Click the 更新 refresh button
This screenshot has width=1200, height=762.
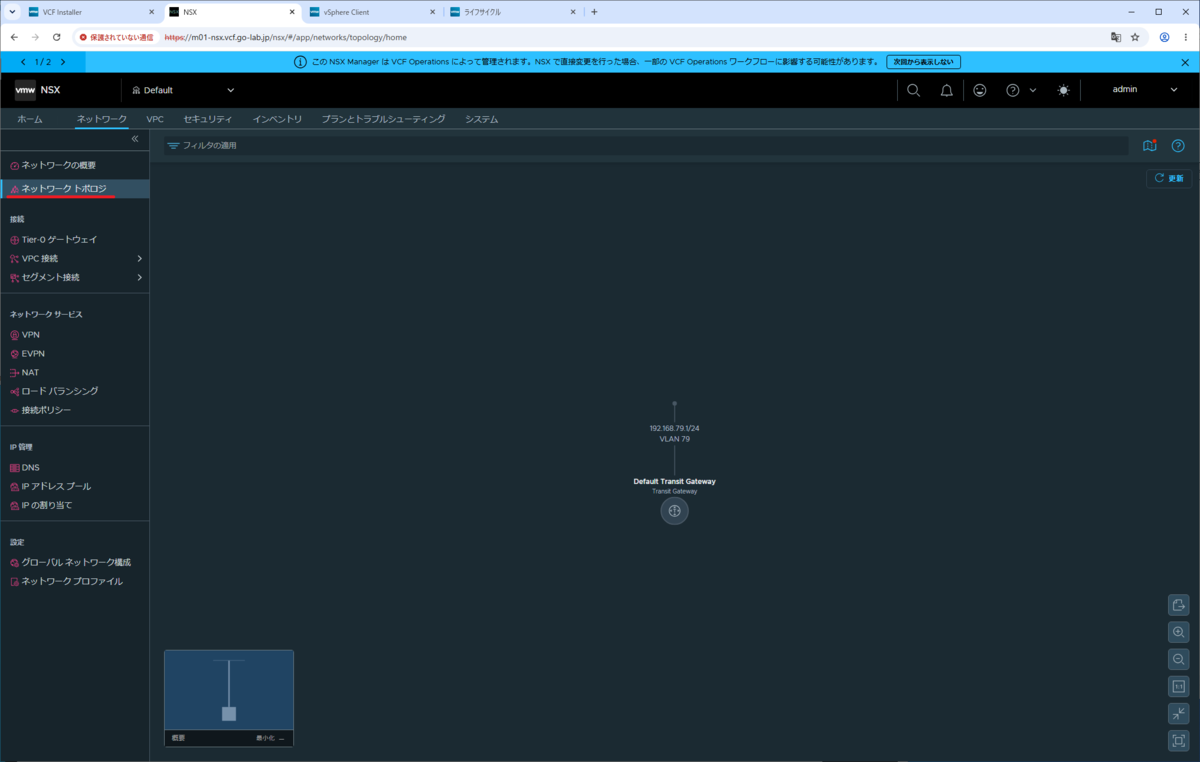point(1169,178)
